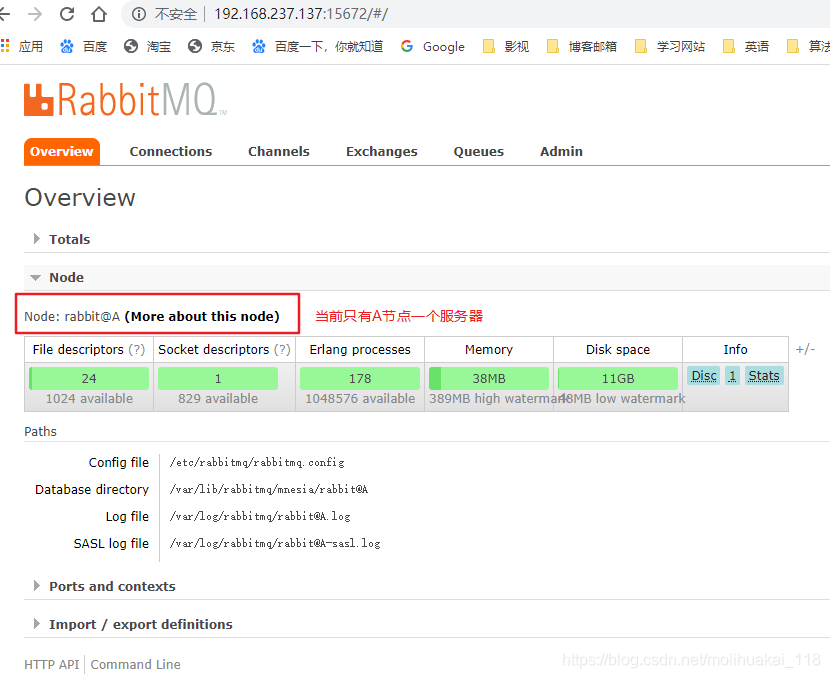Click the Info column header
The image size is (830, 678).
(735, 350)
